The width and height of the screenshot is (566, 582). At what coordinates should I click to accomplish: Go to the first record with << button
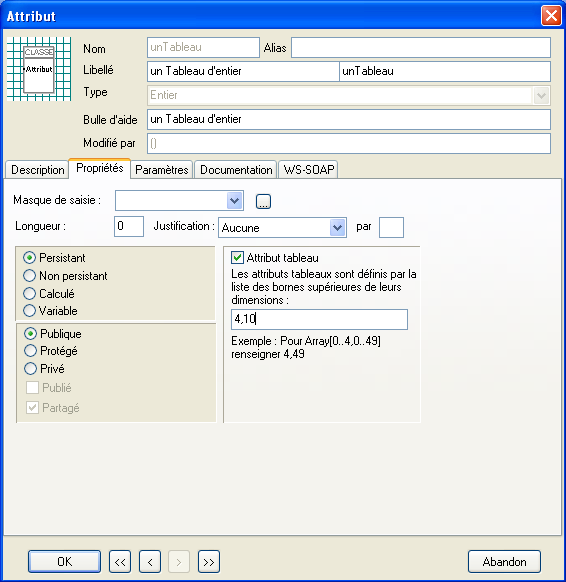coord(120,562)
